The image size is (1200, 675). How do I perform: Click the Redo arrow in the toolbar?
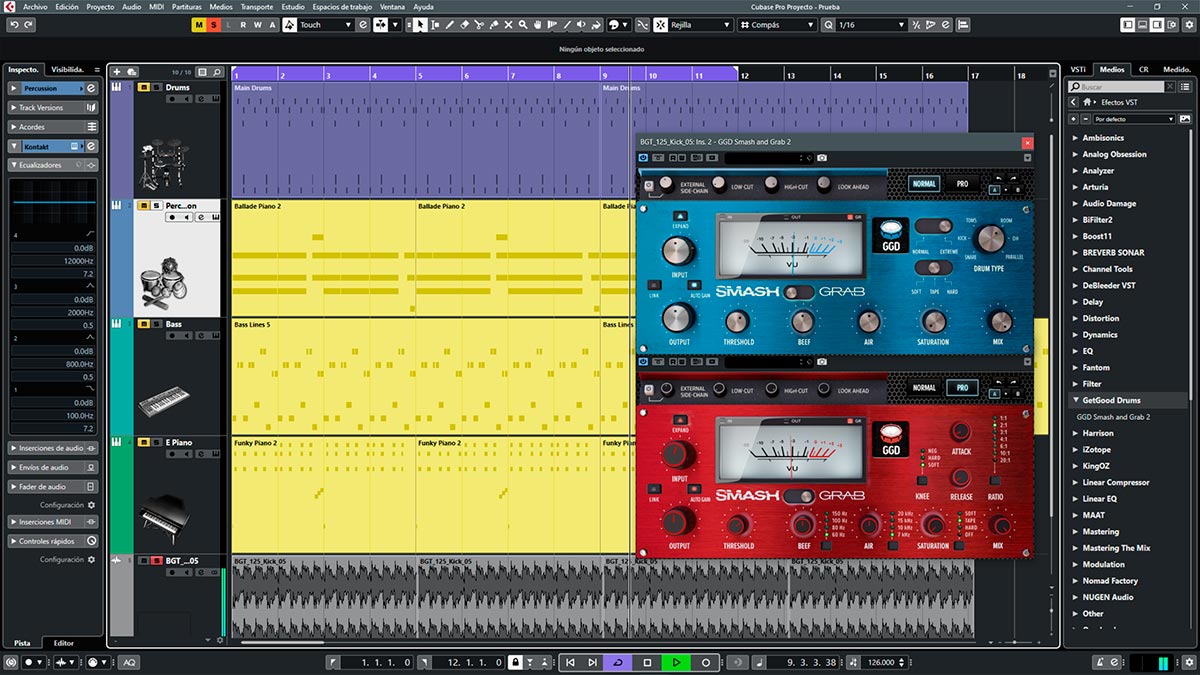[27, 24]
